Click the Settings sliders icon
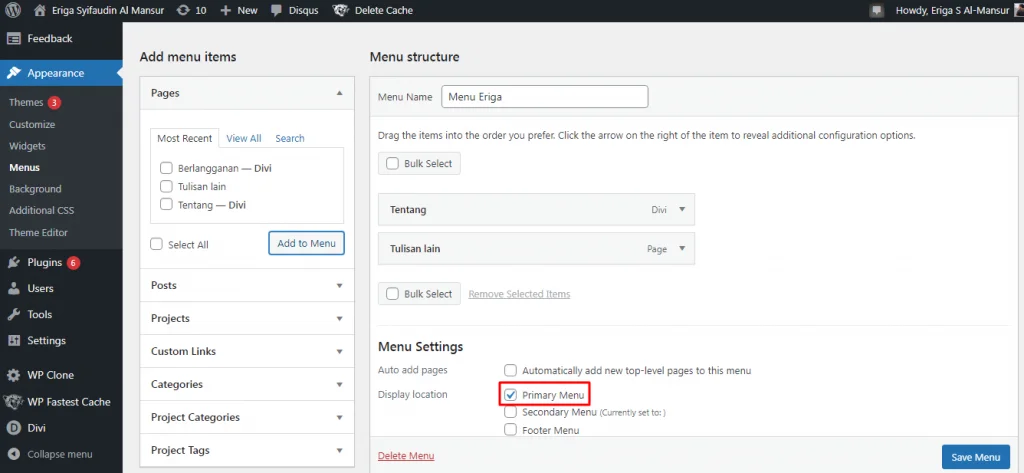 [x=13, y=341]
